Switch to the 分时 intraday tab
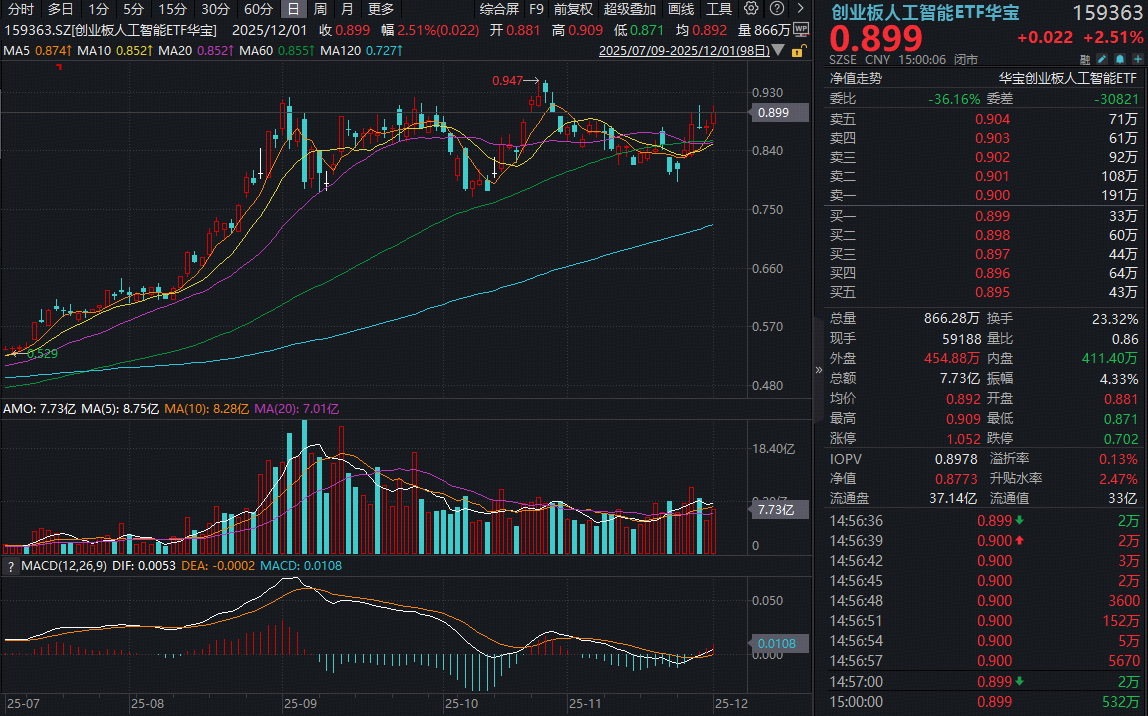The height and width of the screenshot is (716, 1148). point(20,9)
